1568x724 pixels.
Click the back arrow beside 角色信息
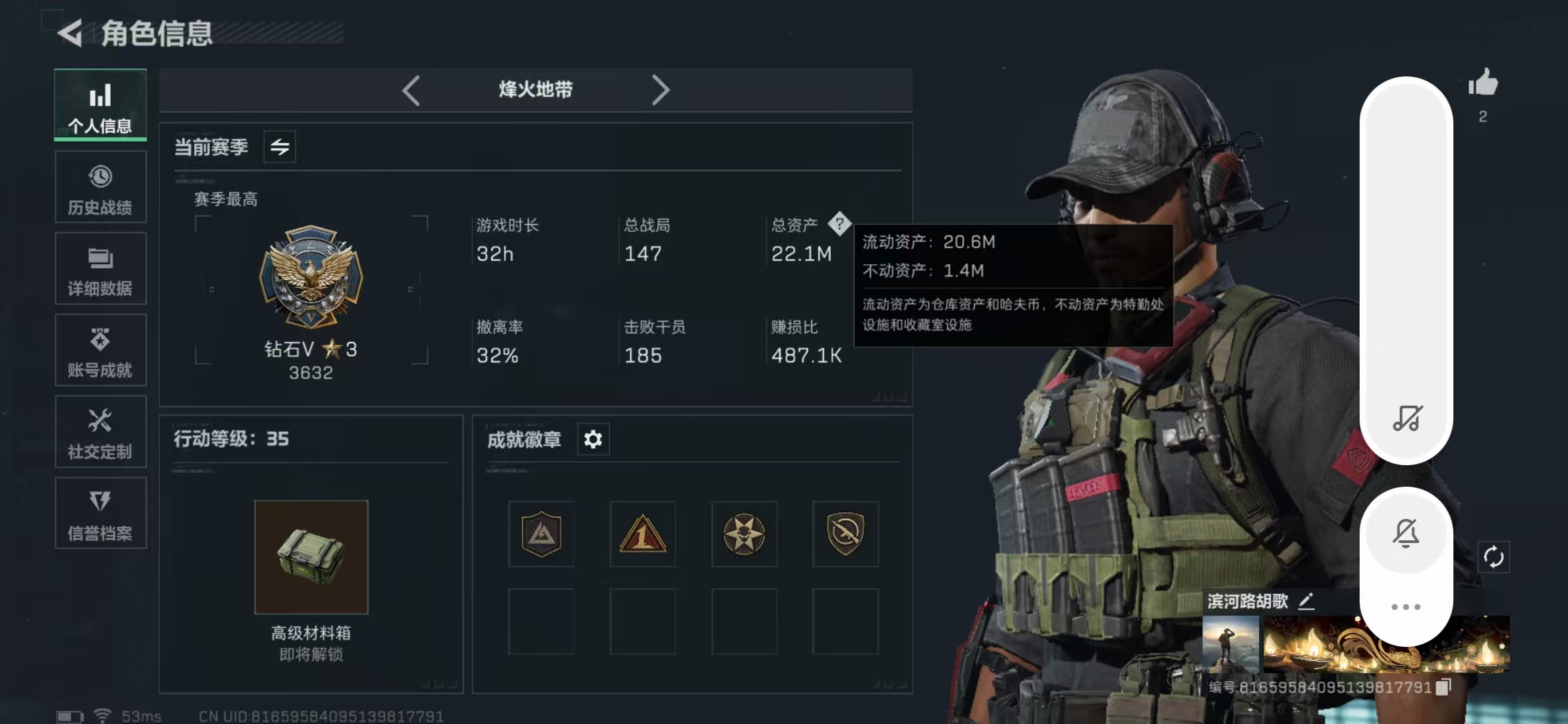70,32
